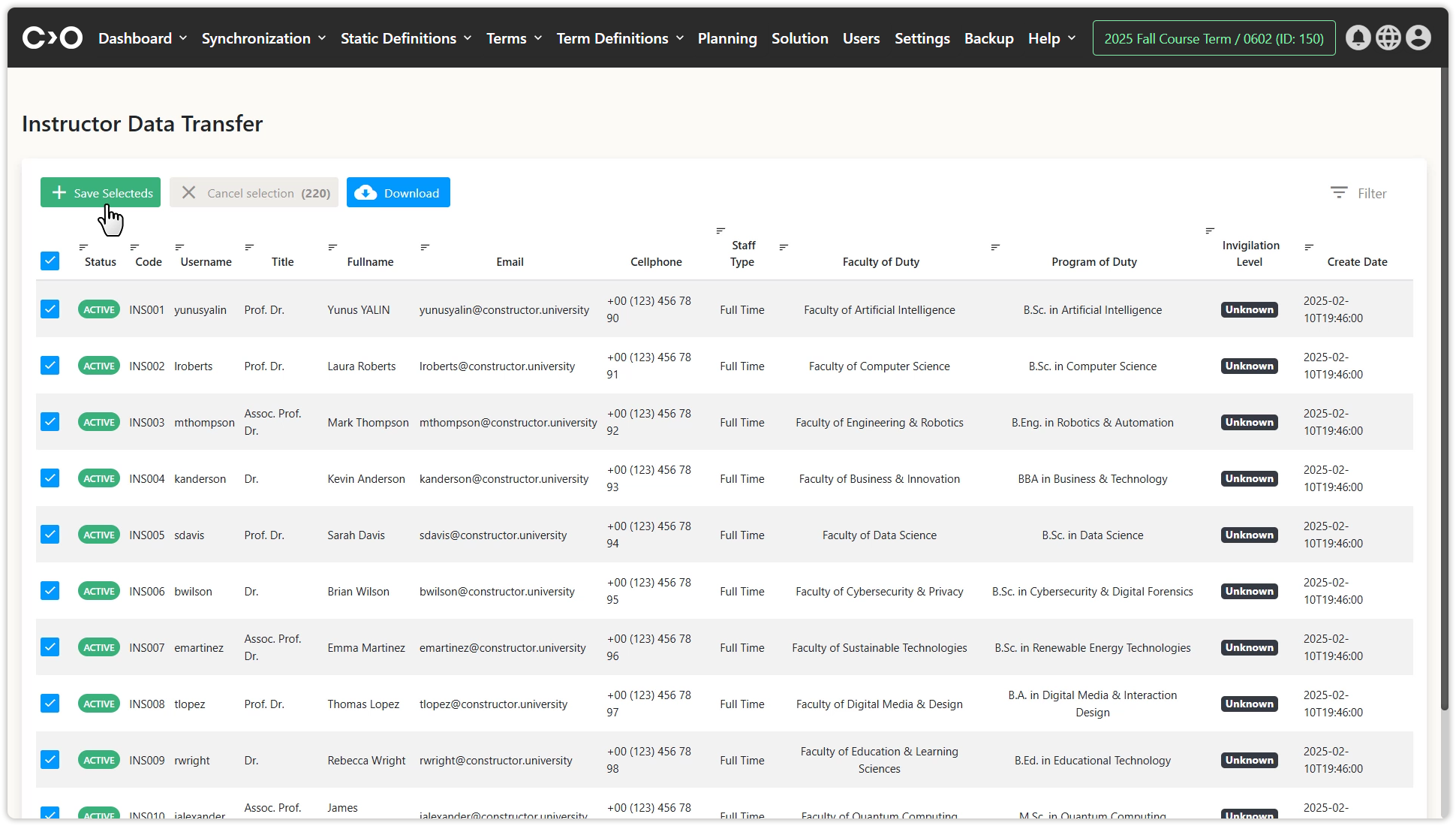Expand the Dashboard dropdown menu
The image size is (1456, 826).
142,38
